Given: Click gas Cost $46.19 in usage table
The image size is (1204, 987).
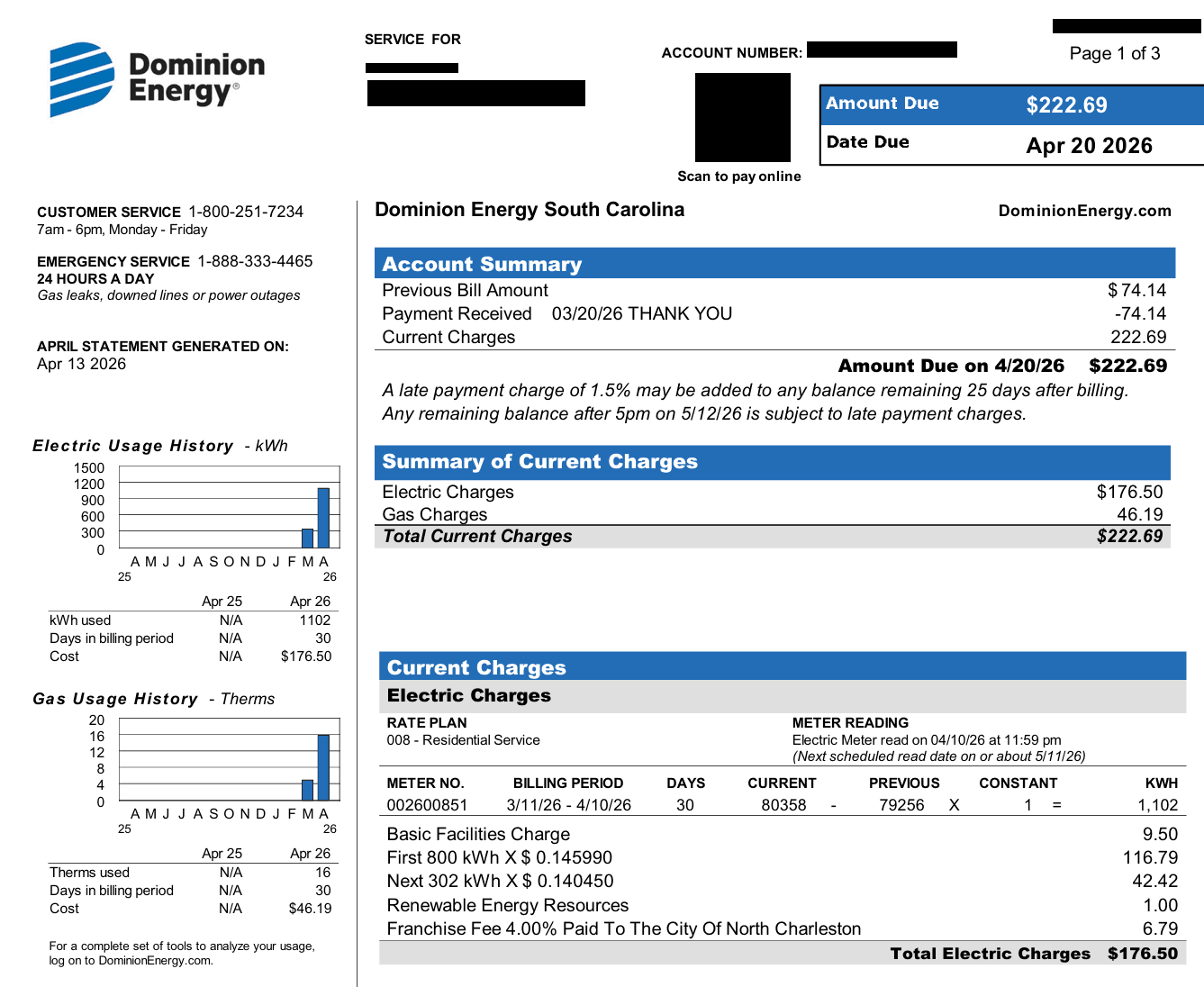Looking at the screenshot, I should coord(310,908).
